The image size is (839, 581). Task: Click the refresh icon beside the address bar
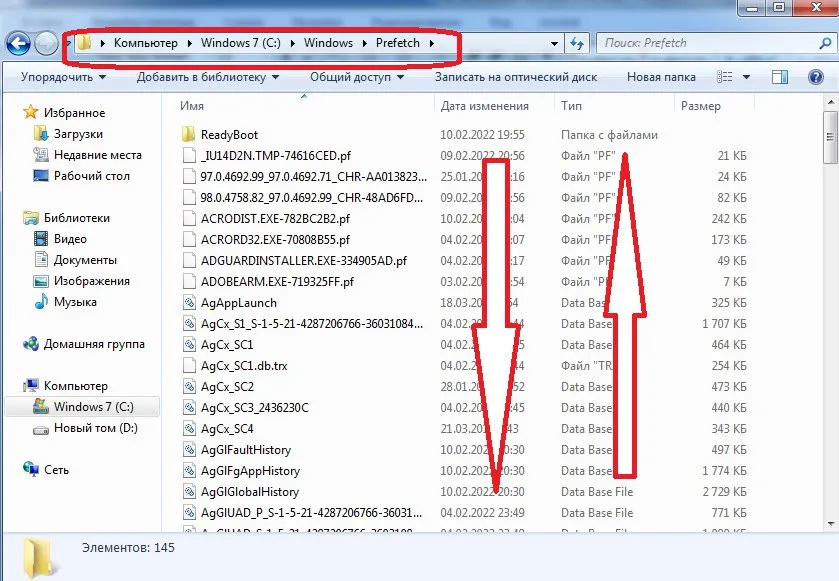pyautogui.click(x=577, y=43)
